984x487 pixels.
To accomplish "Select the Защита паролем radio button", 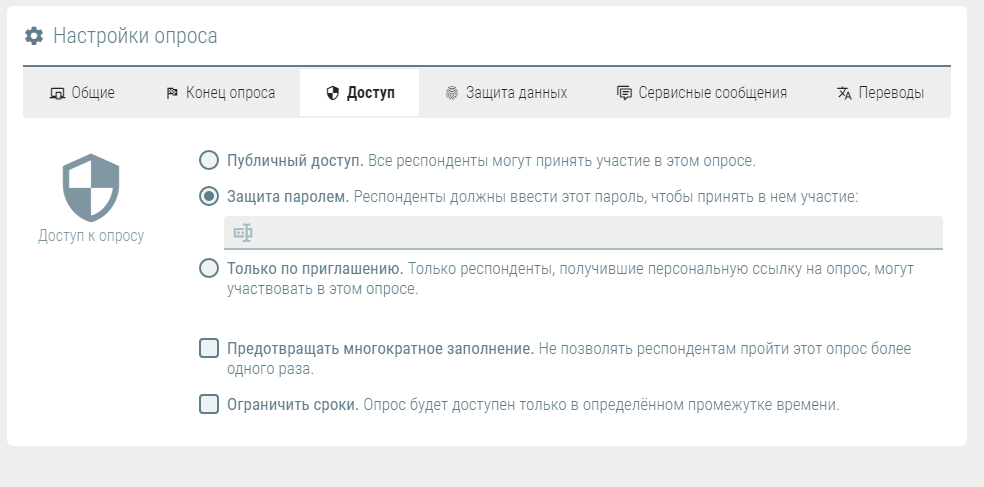I will [x=209, y=197].
